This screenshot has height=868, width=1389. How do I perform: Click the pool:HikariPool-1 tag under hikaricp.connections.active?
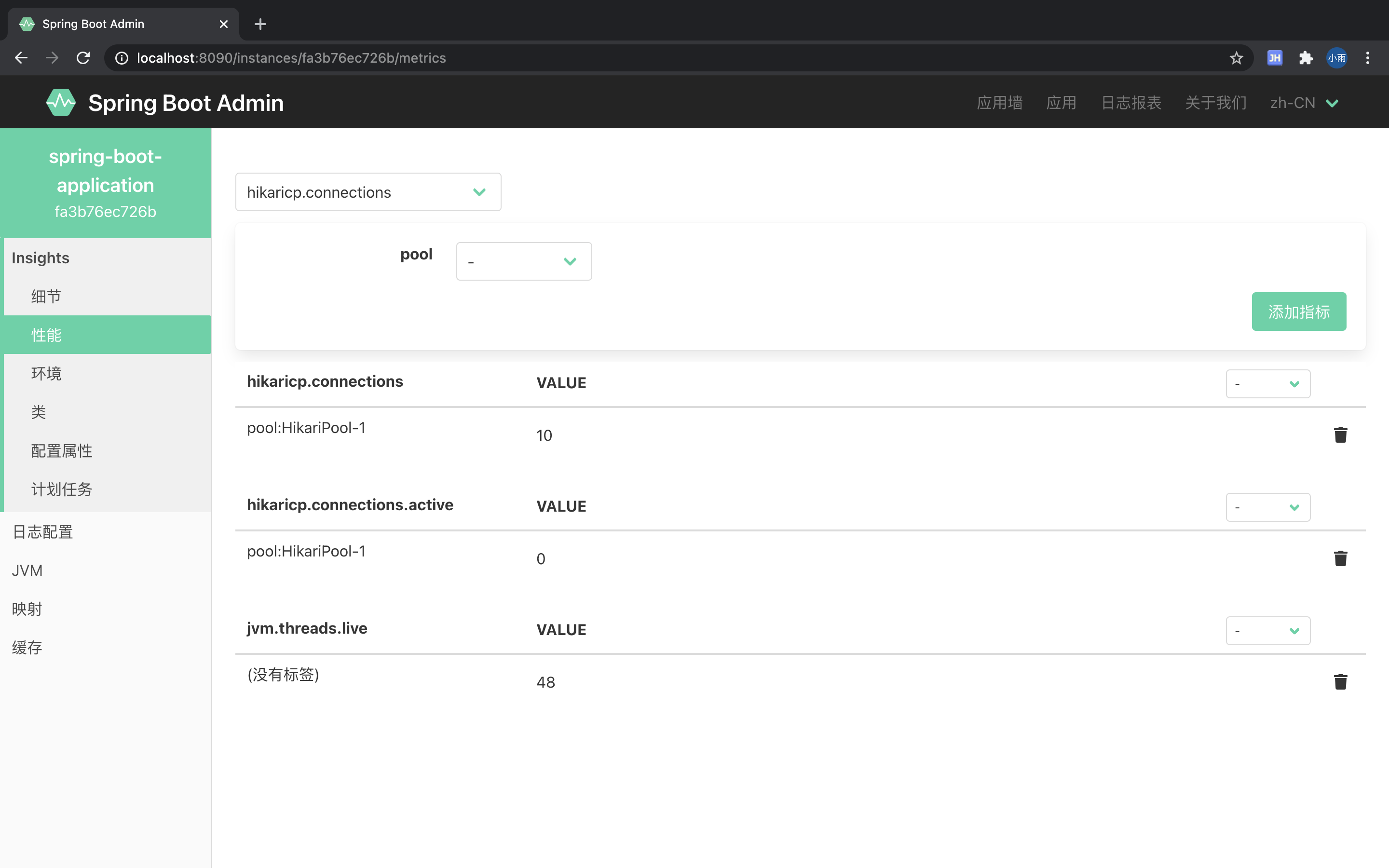pyautogui.click(x=306, y=551)
